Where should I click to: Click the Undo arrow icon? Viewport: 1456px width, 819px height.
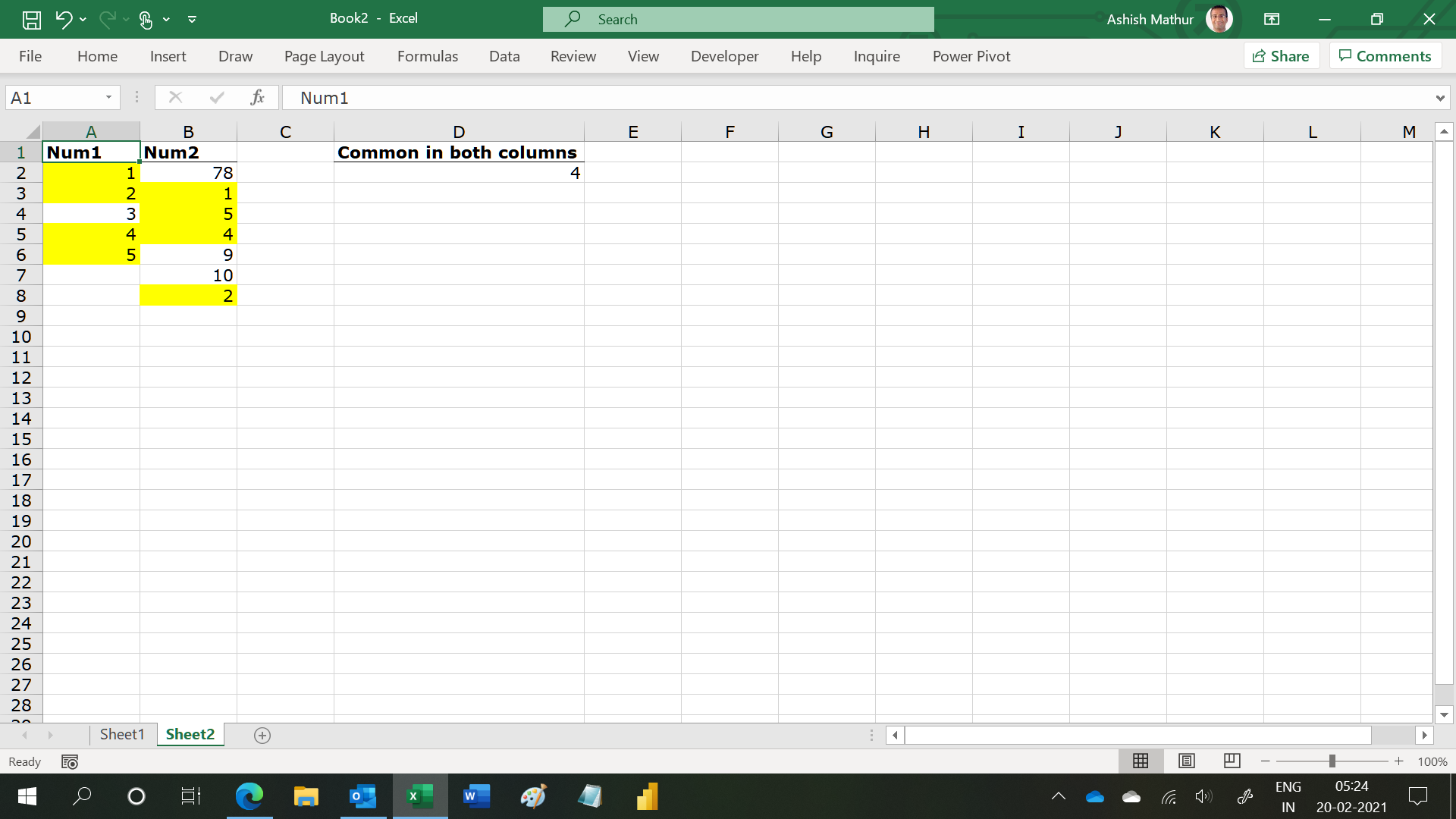tap(64, 20)
